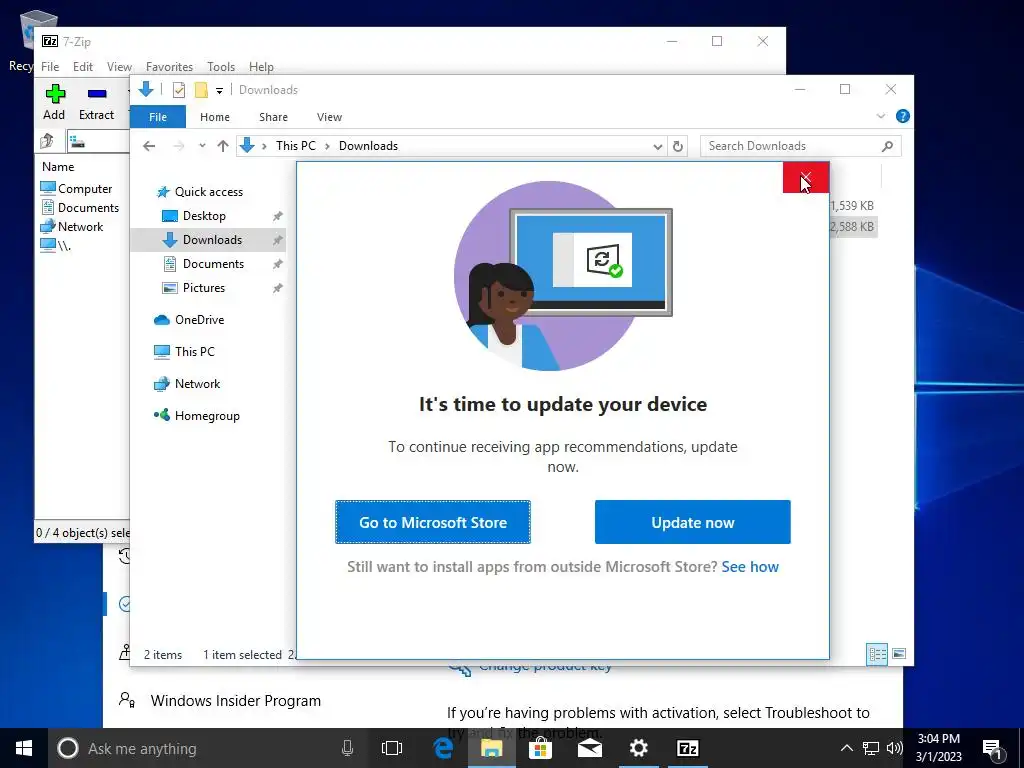Open Mail app from taskbar

click(589, 748)
